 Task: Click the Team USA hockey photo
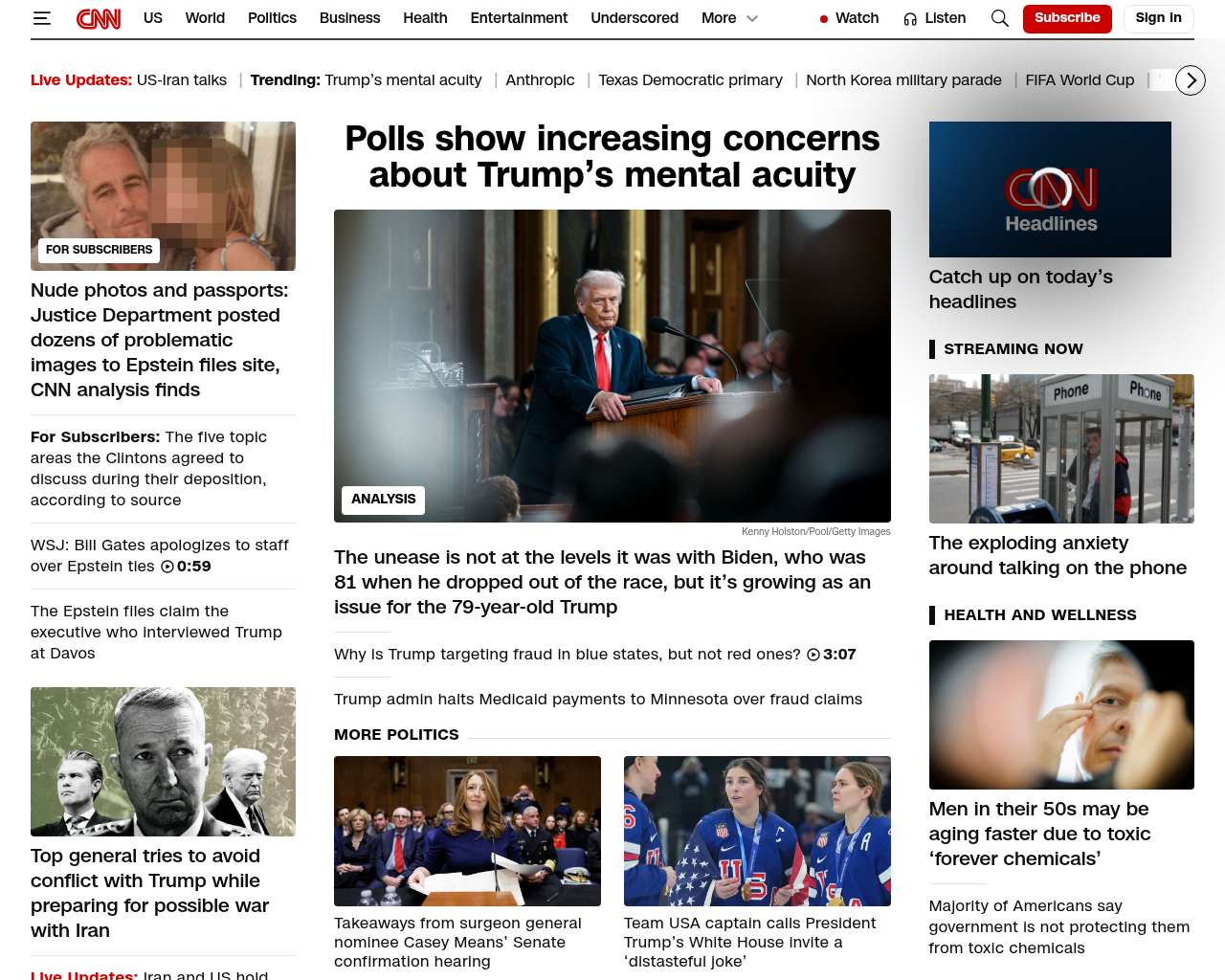(757, 831)
